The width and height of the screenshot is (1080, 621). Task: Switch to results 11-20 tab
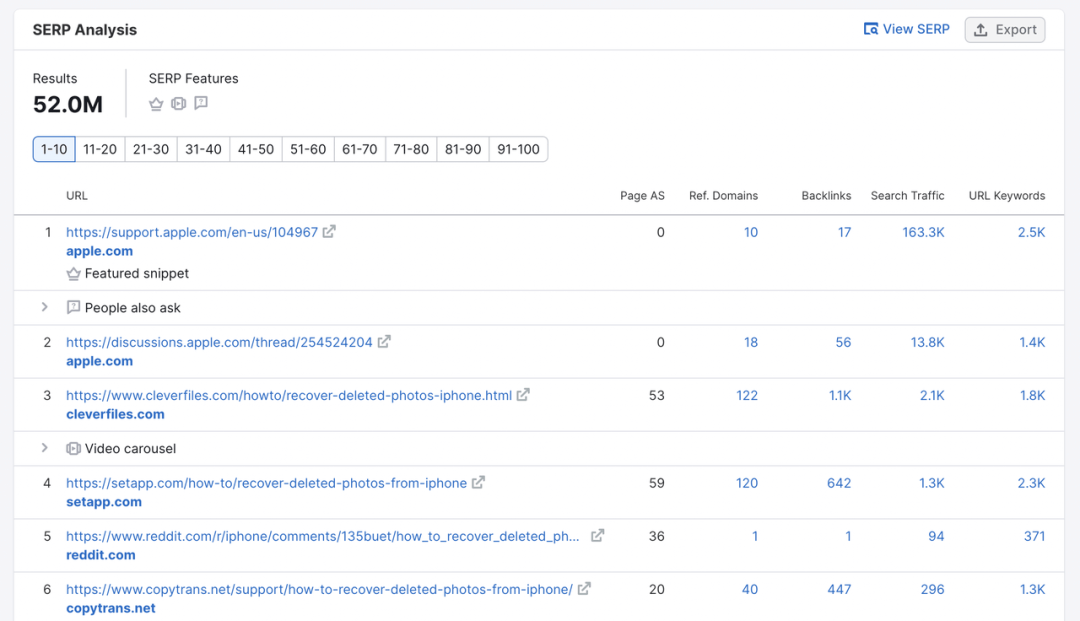pos(100,149)
